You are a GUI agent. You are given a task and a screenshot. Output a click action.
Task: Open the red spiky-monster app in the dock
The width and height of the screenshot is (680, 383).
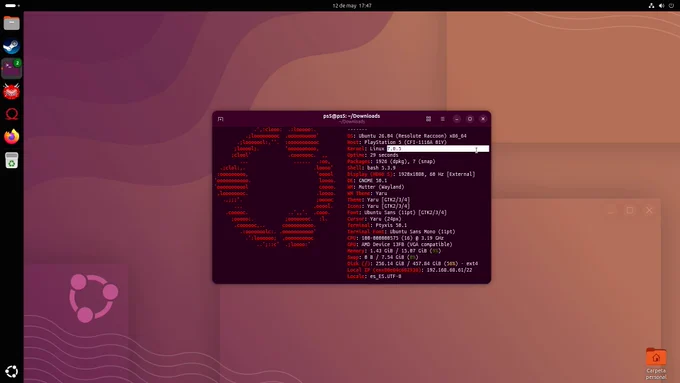(x=12, y=92)
